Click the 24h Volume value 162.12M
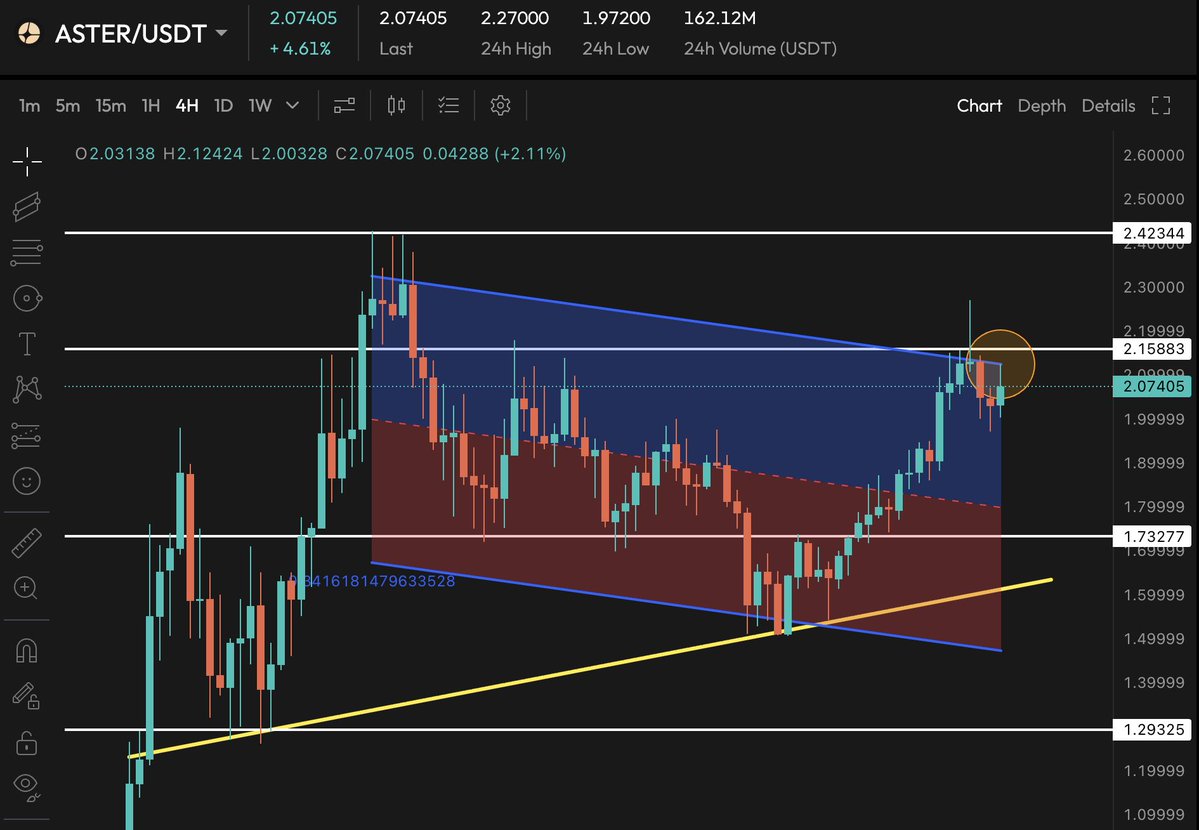 click(x=720, y=18)
